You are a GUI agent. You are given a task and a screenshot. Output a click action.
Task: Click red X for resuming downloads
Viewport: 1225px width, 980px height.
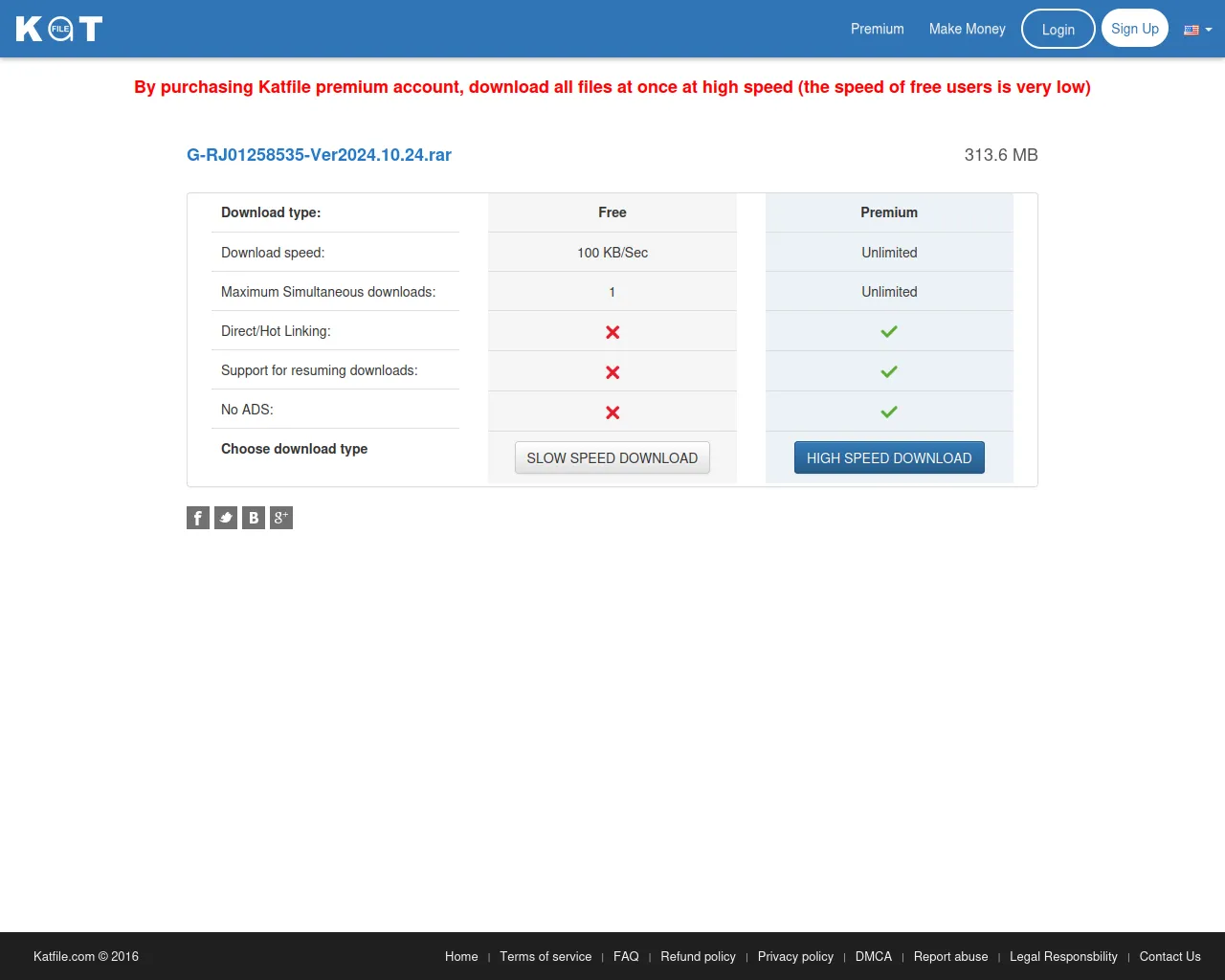point(612,372)
